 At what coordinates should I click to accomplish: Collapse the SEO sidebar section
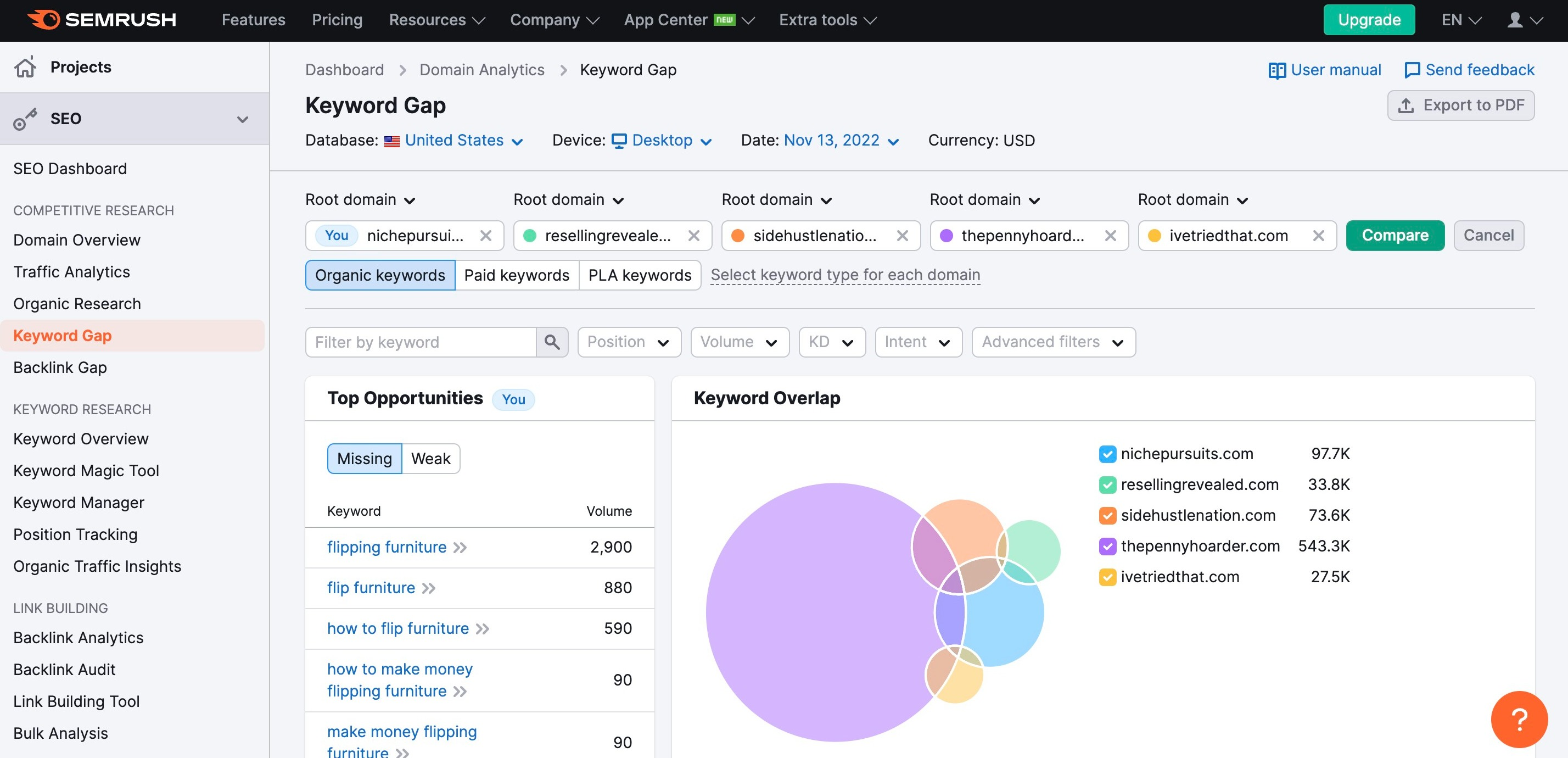(x=243, y=119)
